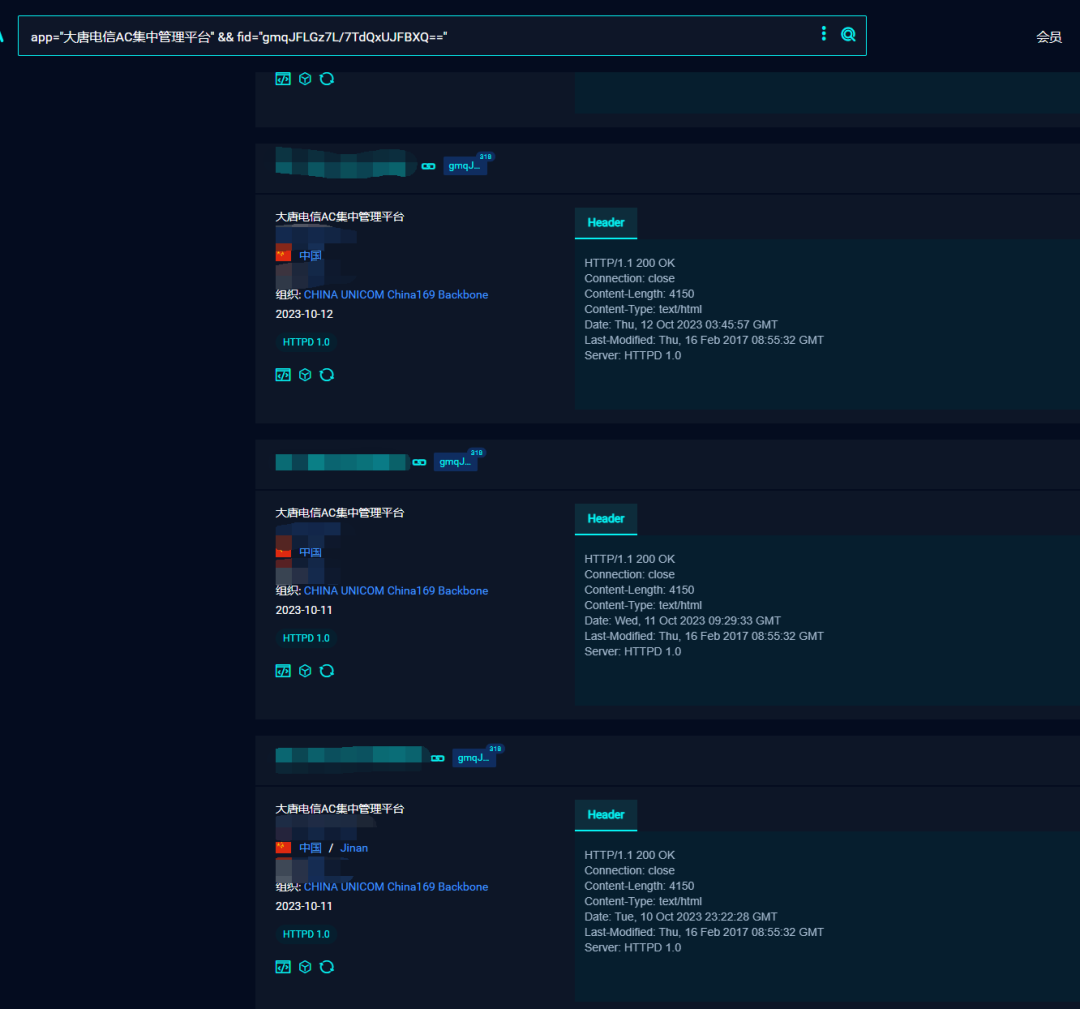Refresh the 2023-10-12 result with circular arrows icon
Image resolution: width=1080 pixels, height=1009 pixels.
(x=327, y=375)
